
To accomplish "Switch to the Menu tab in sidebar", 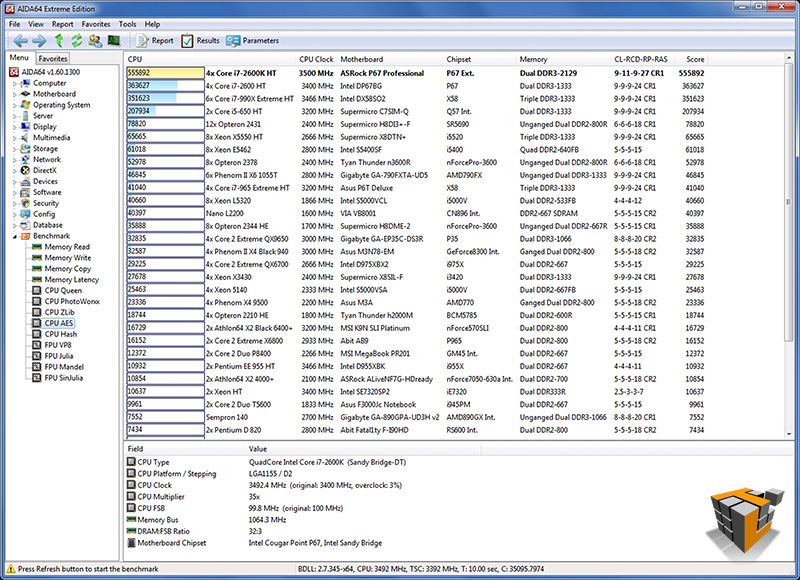I will pos(19,58).
